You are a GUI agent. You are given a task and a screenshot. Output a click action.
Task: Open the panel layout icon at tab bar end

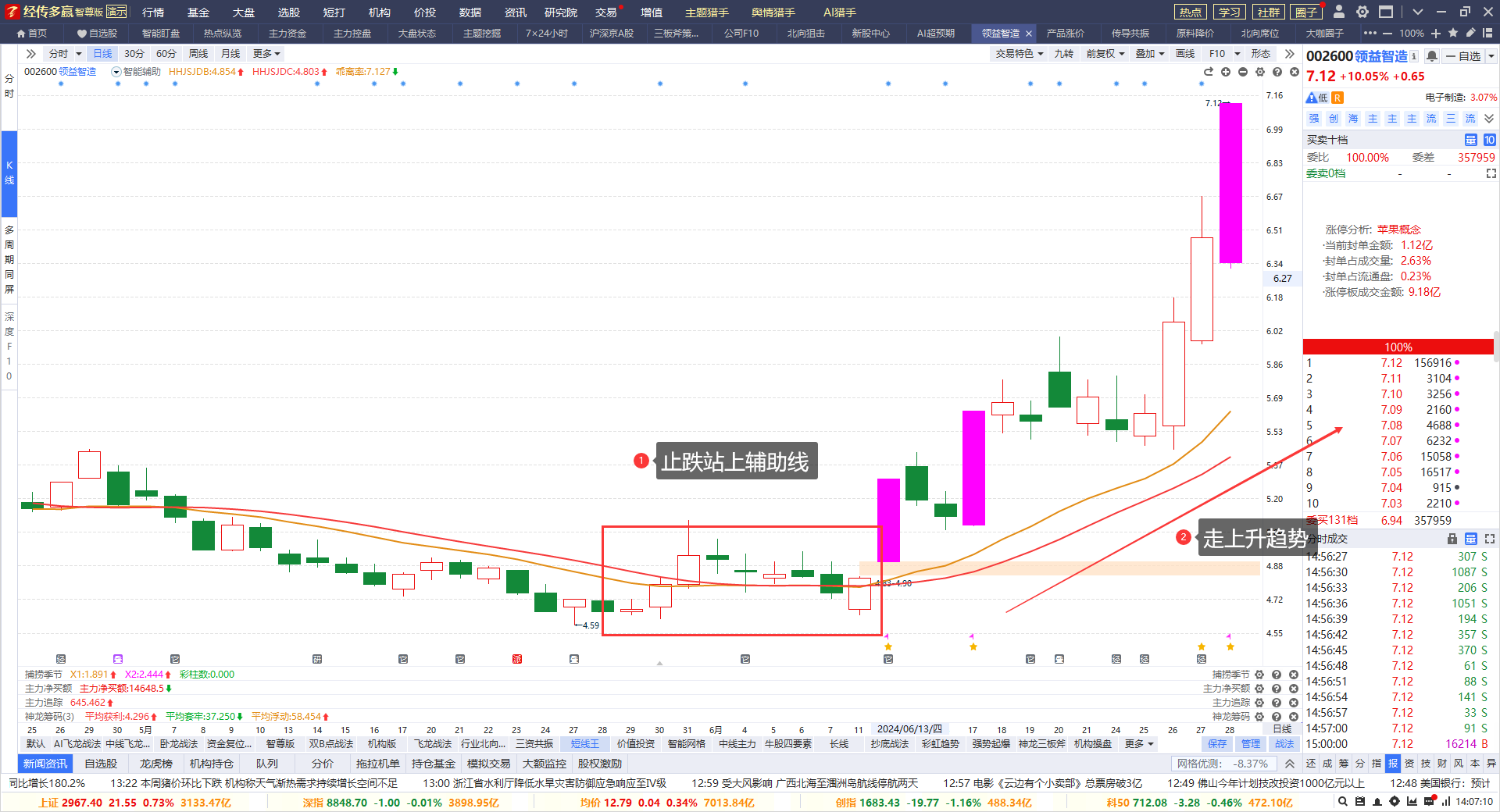1488,34
